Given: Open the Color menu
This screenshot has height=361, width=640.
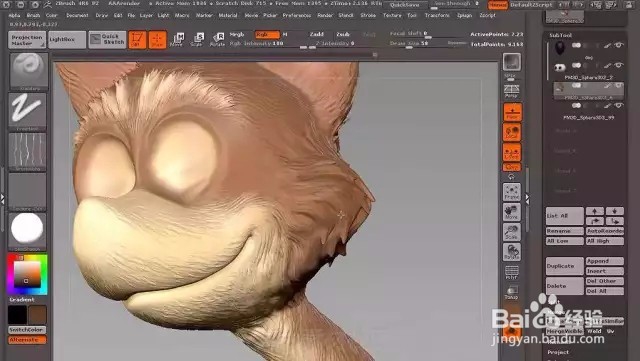Looking at the screenshot, I should coord(51,16).
